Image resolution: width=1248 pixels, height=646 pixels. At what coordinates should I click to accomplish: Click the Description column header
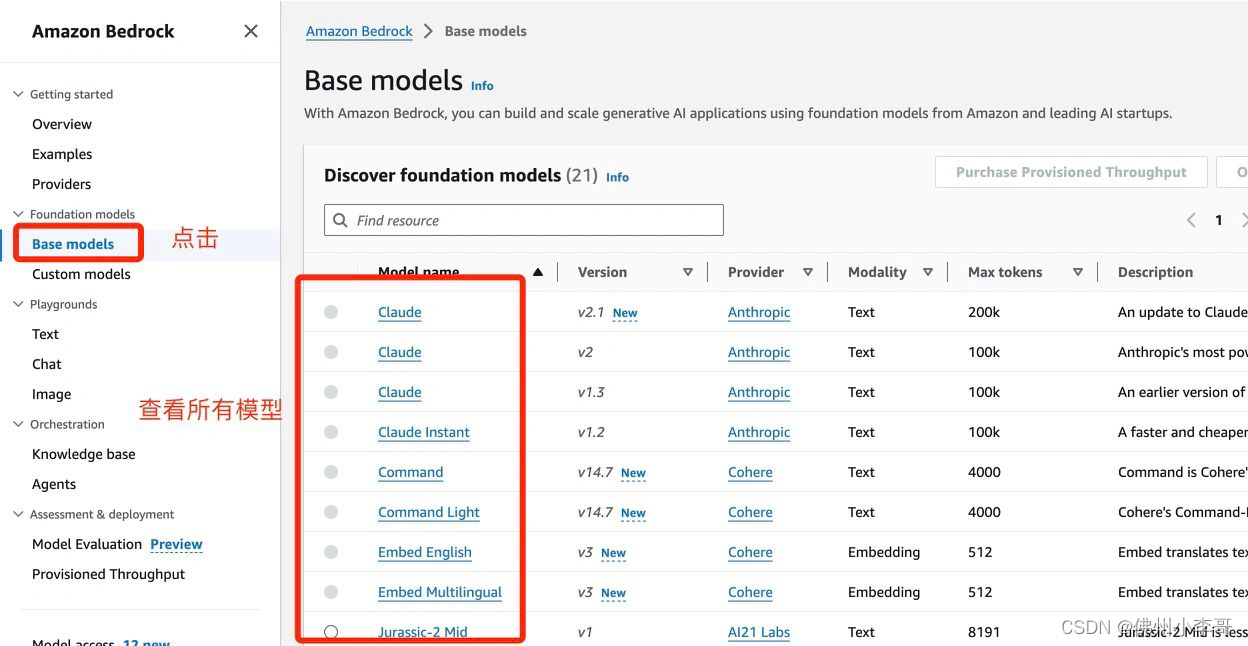click(x=1155, y=272)
